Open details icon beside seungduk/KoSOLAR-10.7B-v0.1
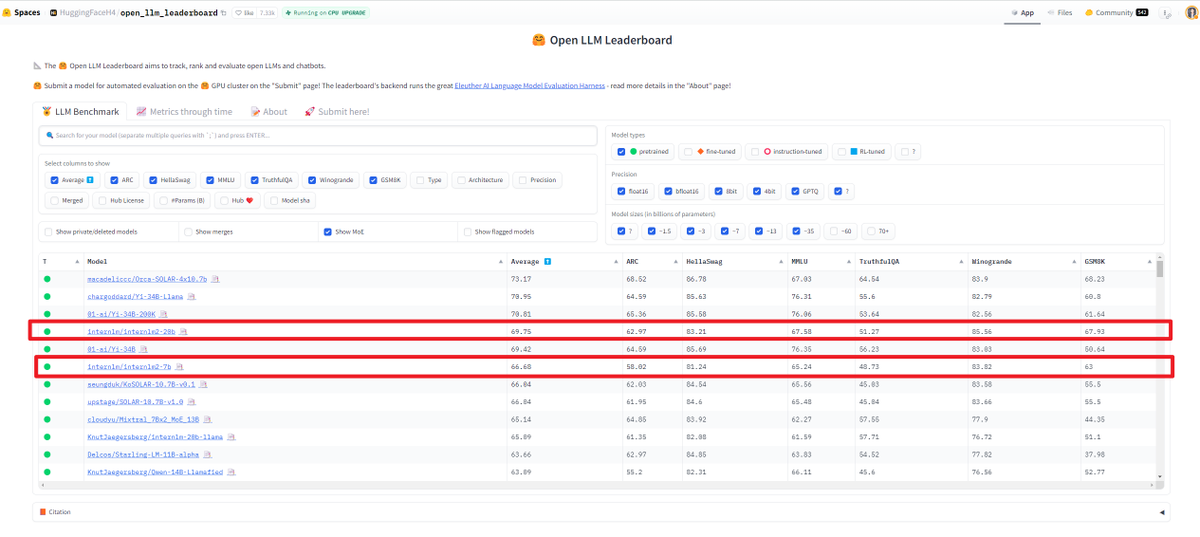Screen dimensions: 1200x537 pos(204,384)
